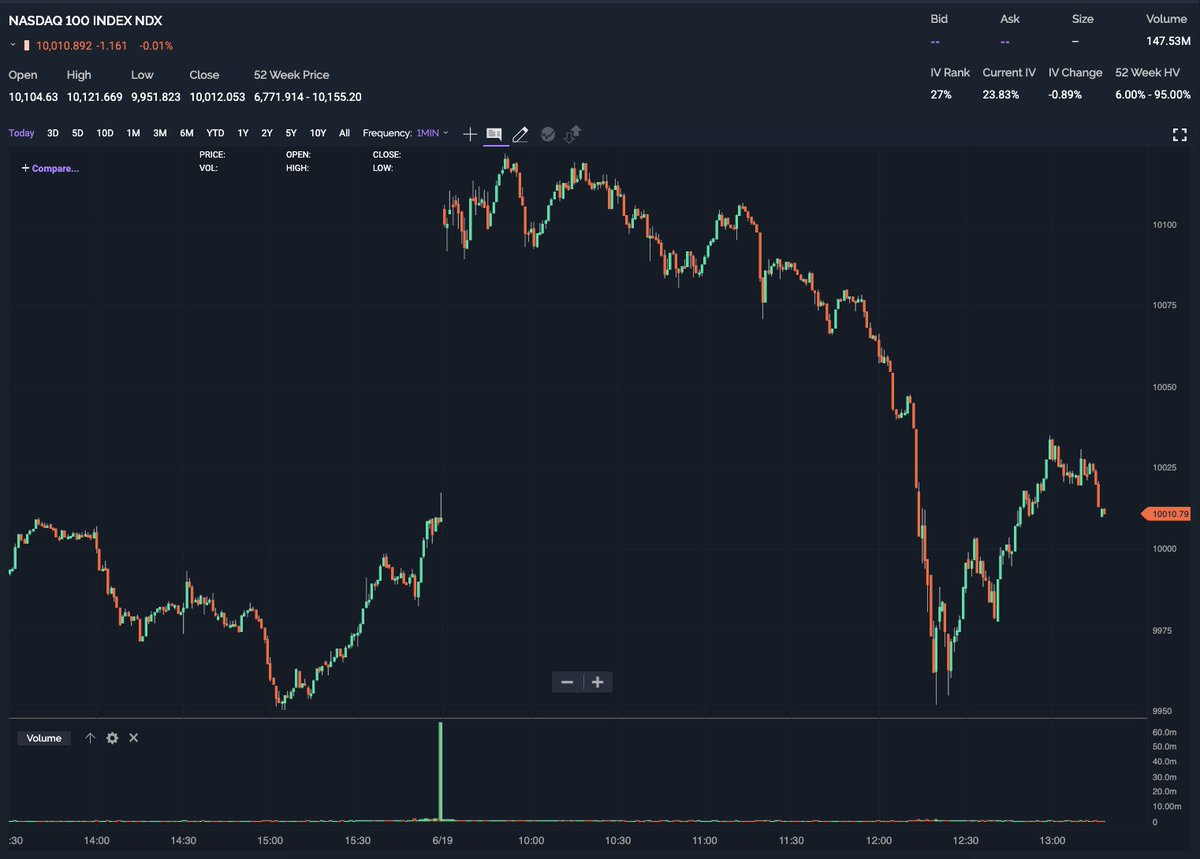Click the 52 Week Price range value

[308, 97]
